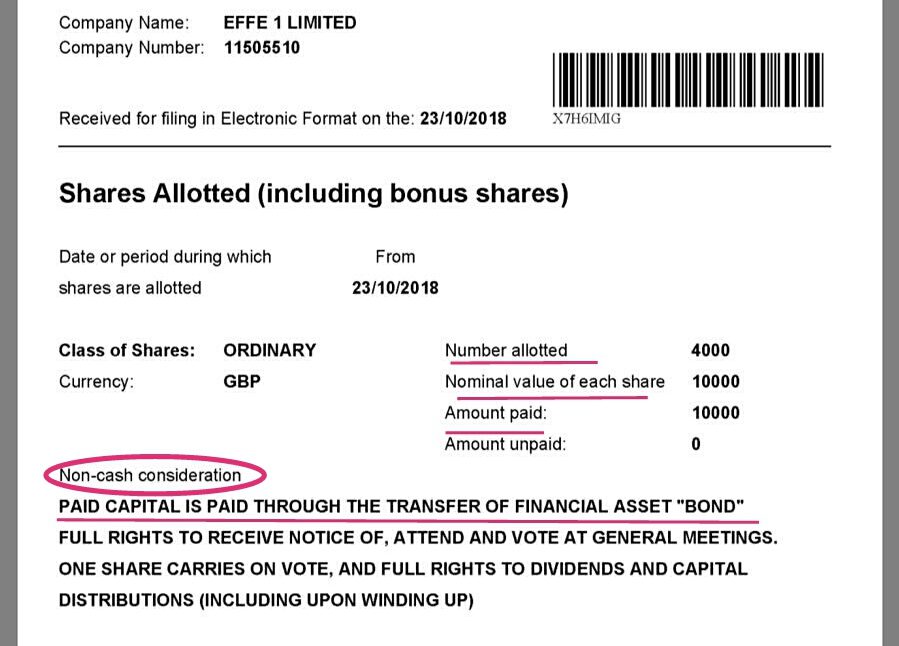Screen dimensions: 899x646
Task: Click the underlined PAID CAPITAL IS PAID line
Action: (x=402, y=507)
